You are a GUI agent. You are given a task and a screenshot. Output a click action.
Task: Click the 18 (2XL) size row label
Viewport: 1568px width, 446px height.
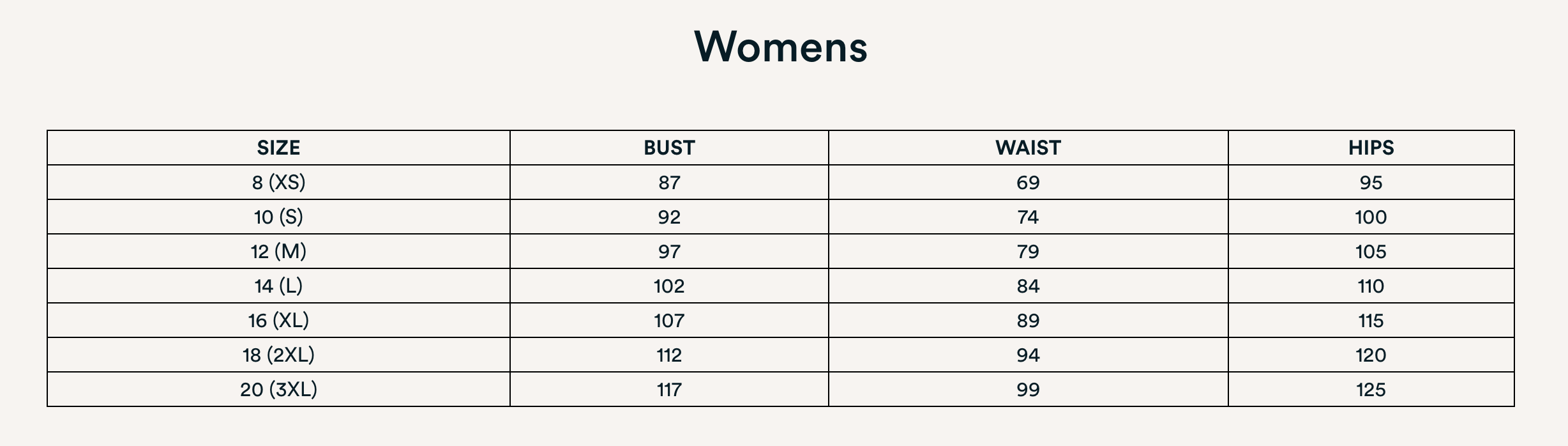[278, 355]
